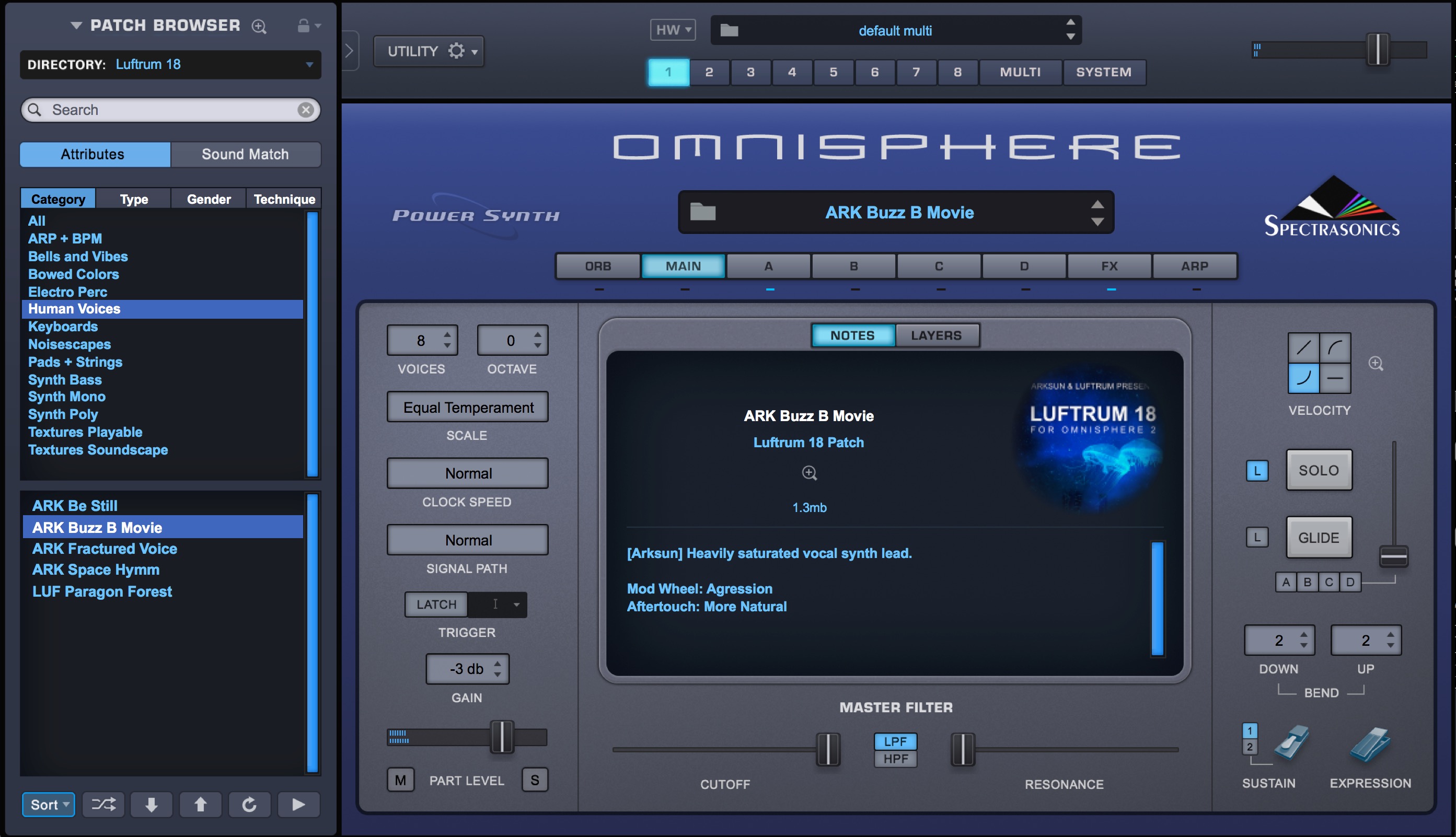Click the Expression pedal icon
Screen dimensions: 1456x837
(x=1370, y=745)
